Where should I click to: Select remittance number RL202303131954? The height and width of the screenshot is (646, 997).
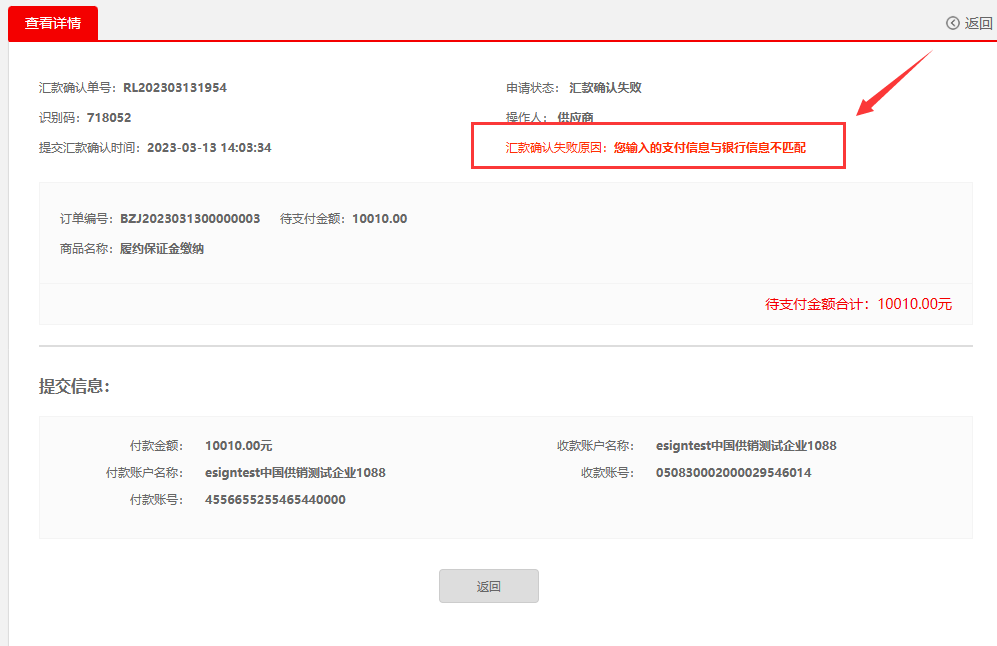click(x=175, y=88)
